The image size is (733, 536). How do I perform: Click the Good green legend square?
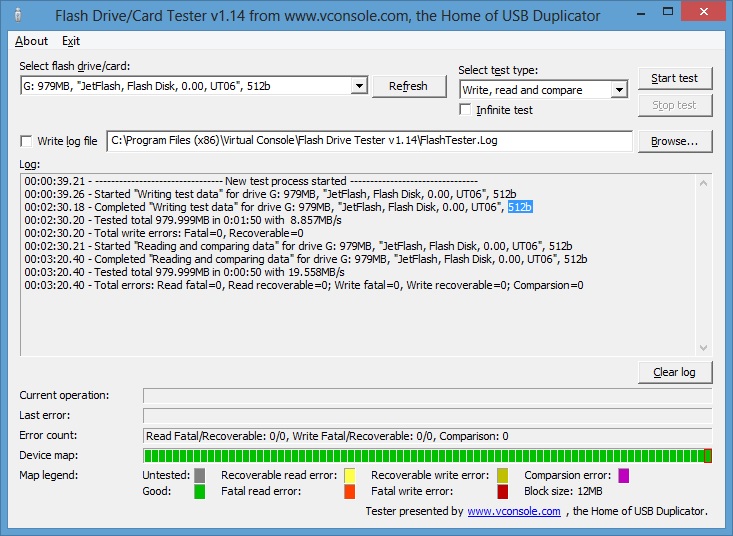pyautogui.click(x=200, y=492)
